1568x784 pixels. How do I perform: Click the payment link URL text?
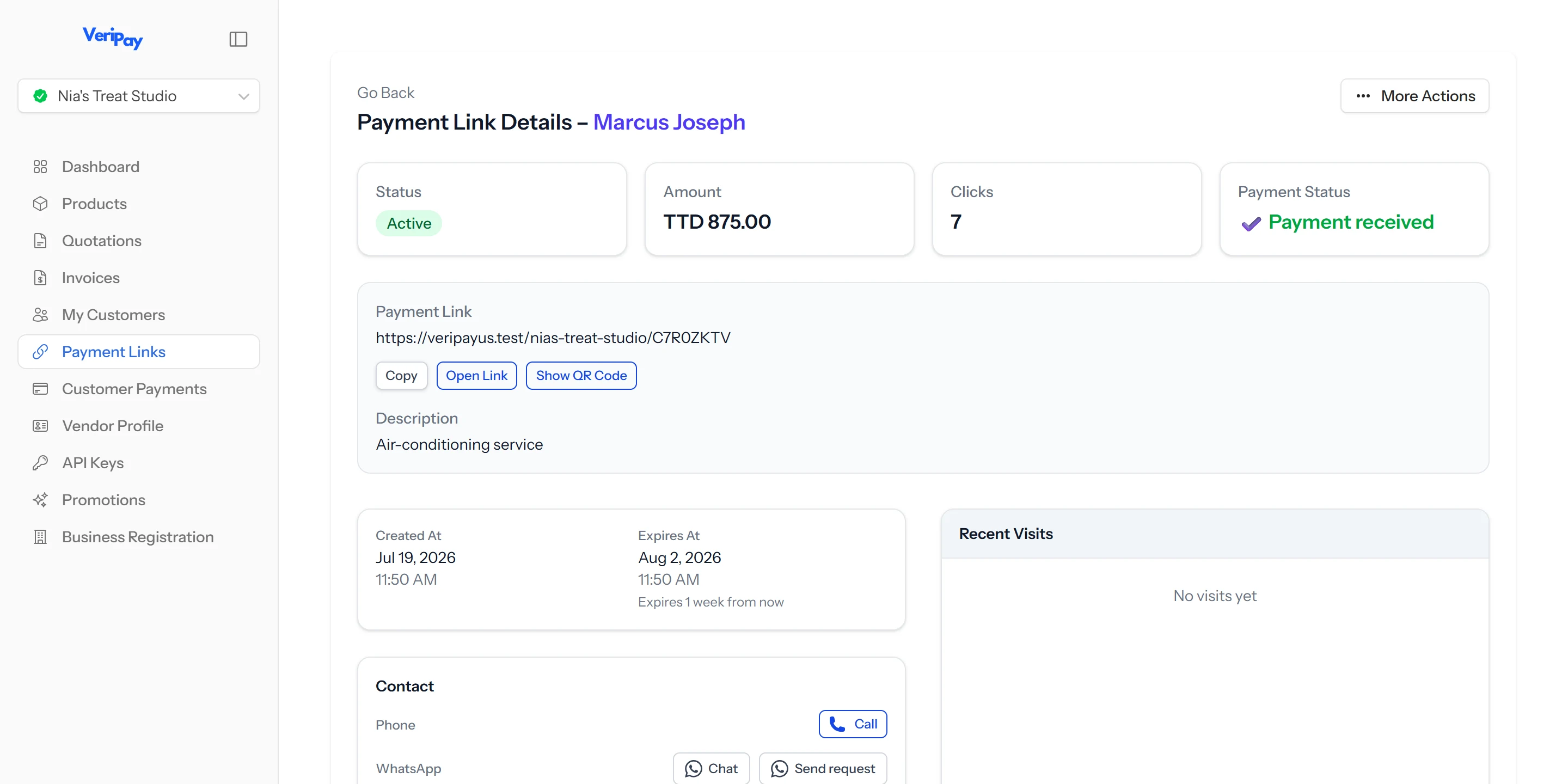tap(553, 338)
